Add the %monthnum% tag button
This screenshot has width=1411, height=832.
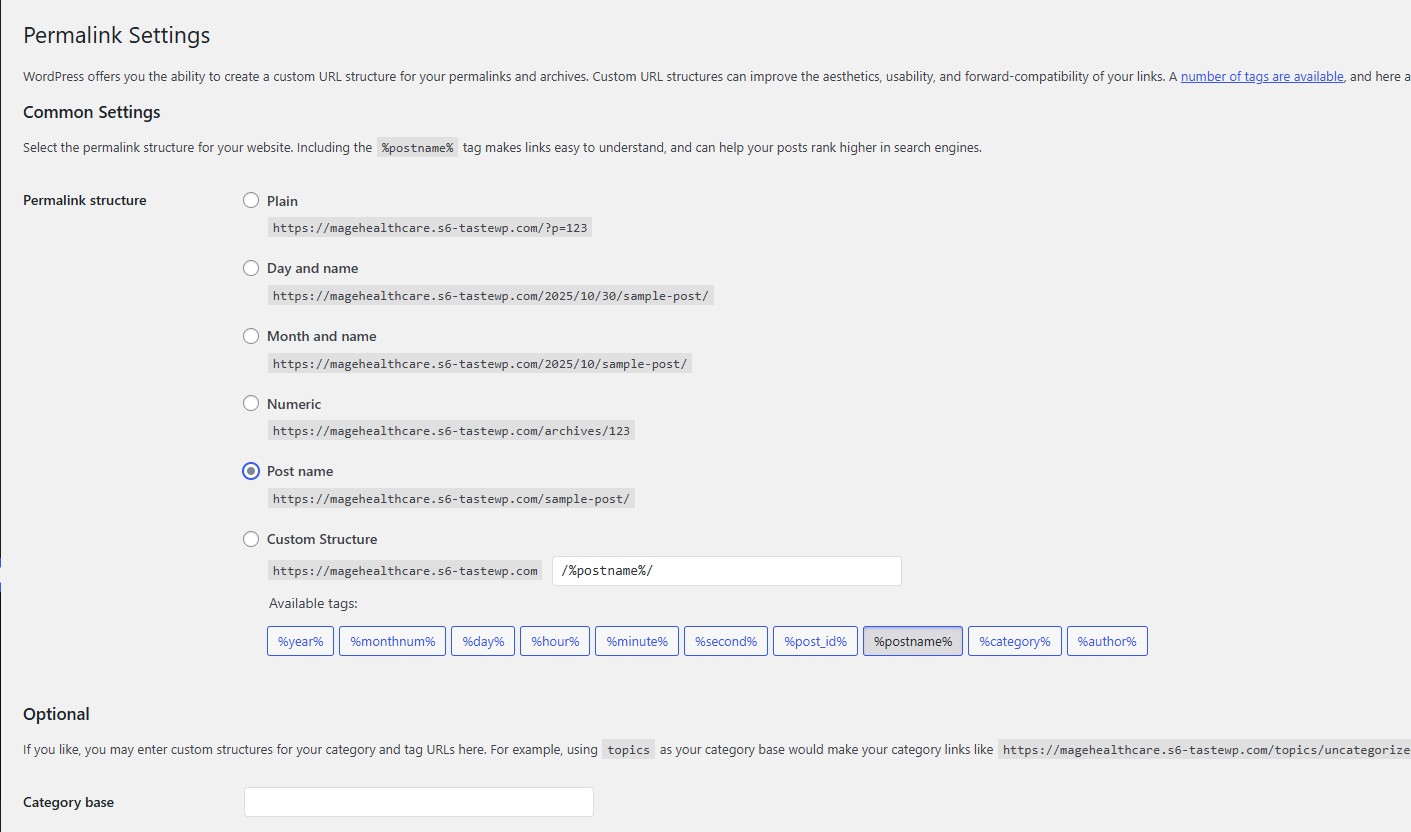[392, 641]
